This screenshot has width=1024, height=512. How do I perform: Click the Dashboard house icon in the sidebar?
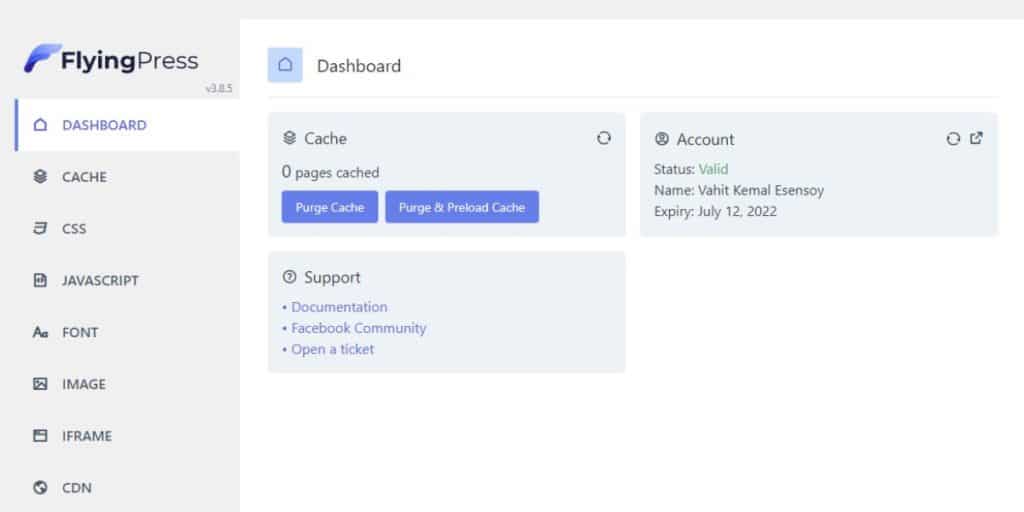[40, 125]
